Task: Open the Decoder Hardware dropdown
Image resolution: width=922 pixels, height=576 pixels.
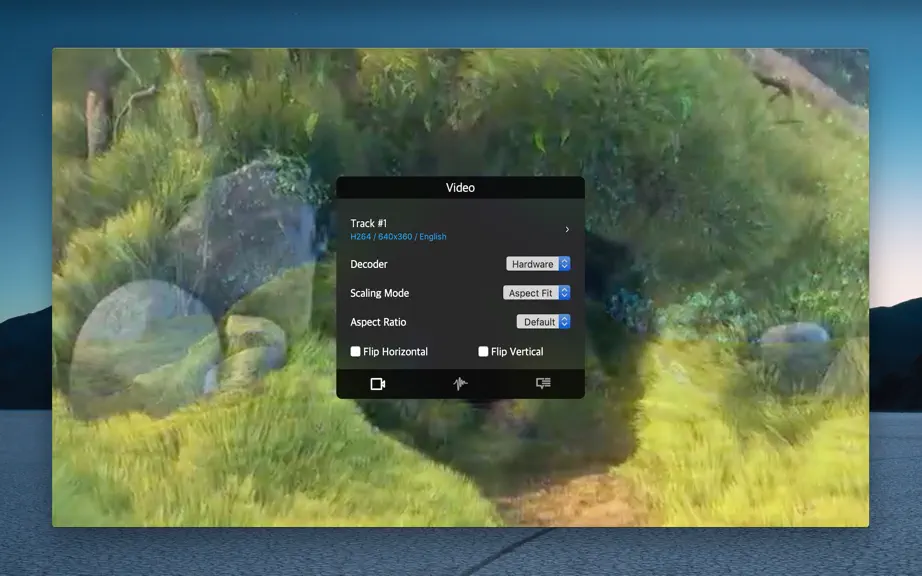Action: (x=538, y=264)
